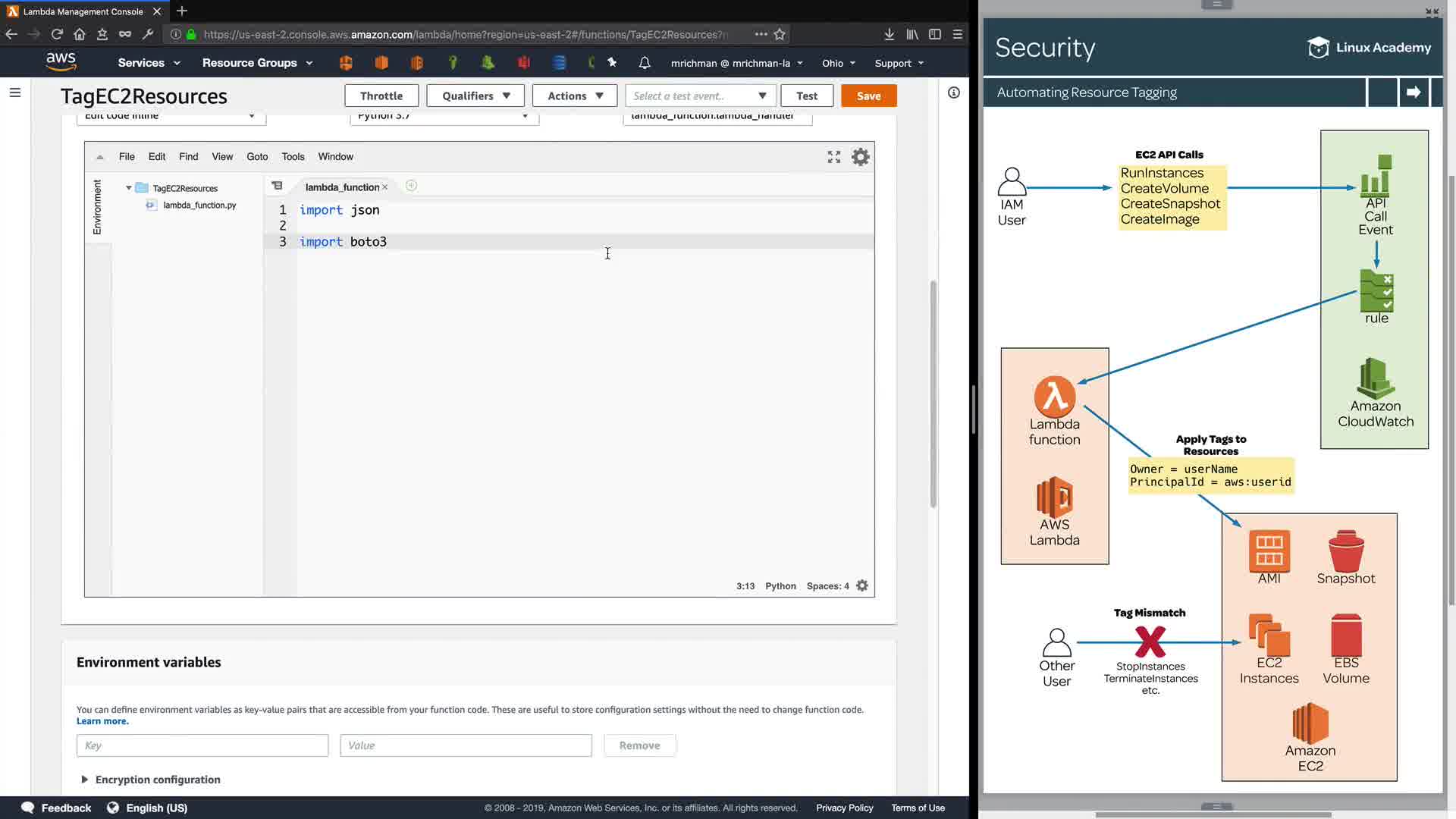1456x819 pixels.
Task: Close the lambda_function editor tab
Action: (385, 187)
